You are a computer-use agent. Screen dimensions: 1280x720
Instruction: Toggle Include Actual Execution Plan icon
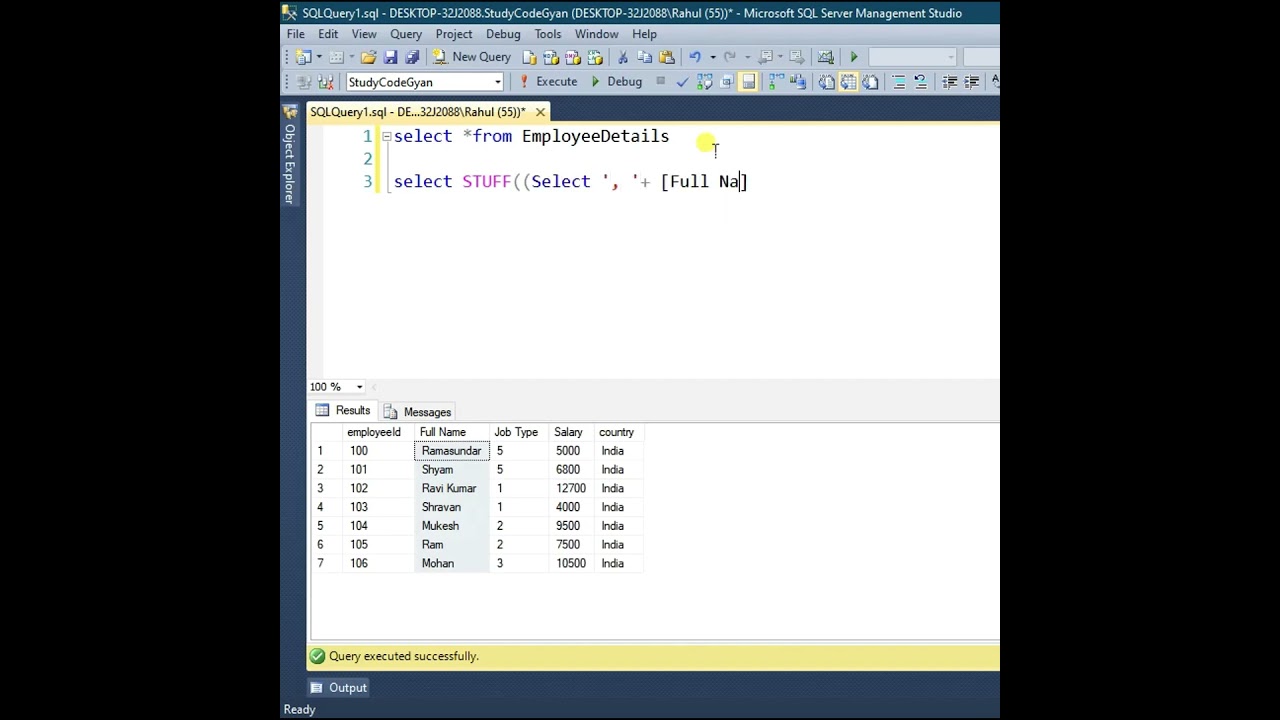pyautogui.click(x=776, y=82)
